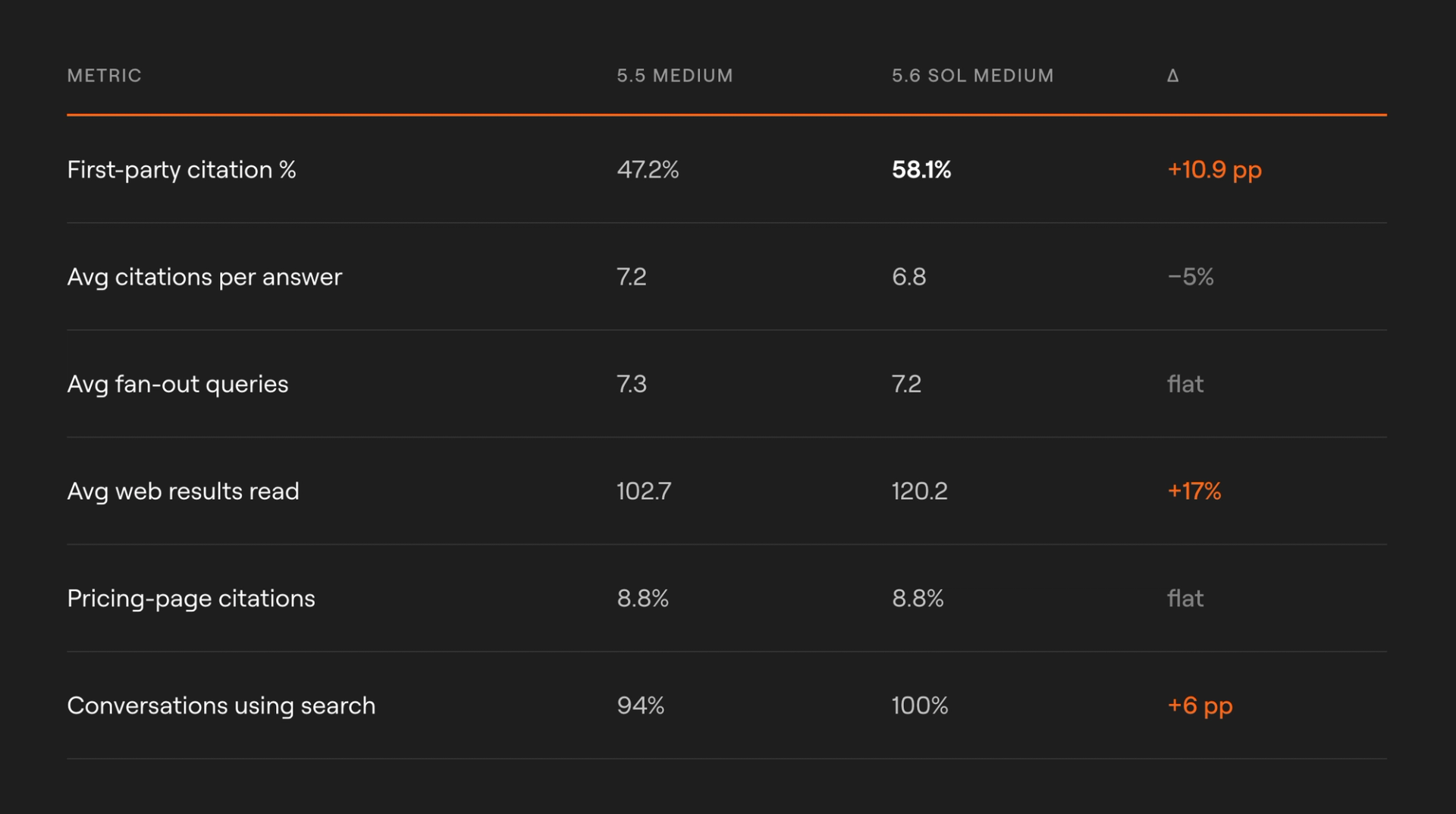This screenshot has height=814, width=1456.
Task: Click the orange +17% delta
Action: [x=1194, y=492]
